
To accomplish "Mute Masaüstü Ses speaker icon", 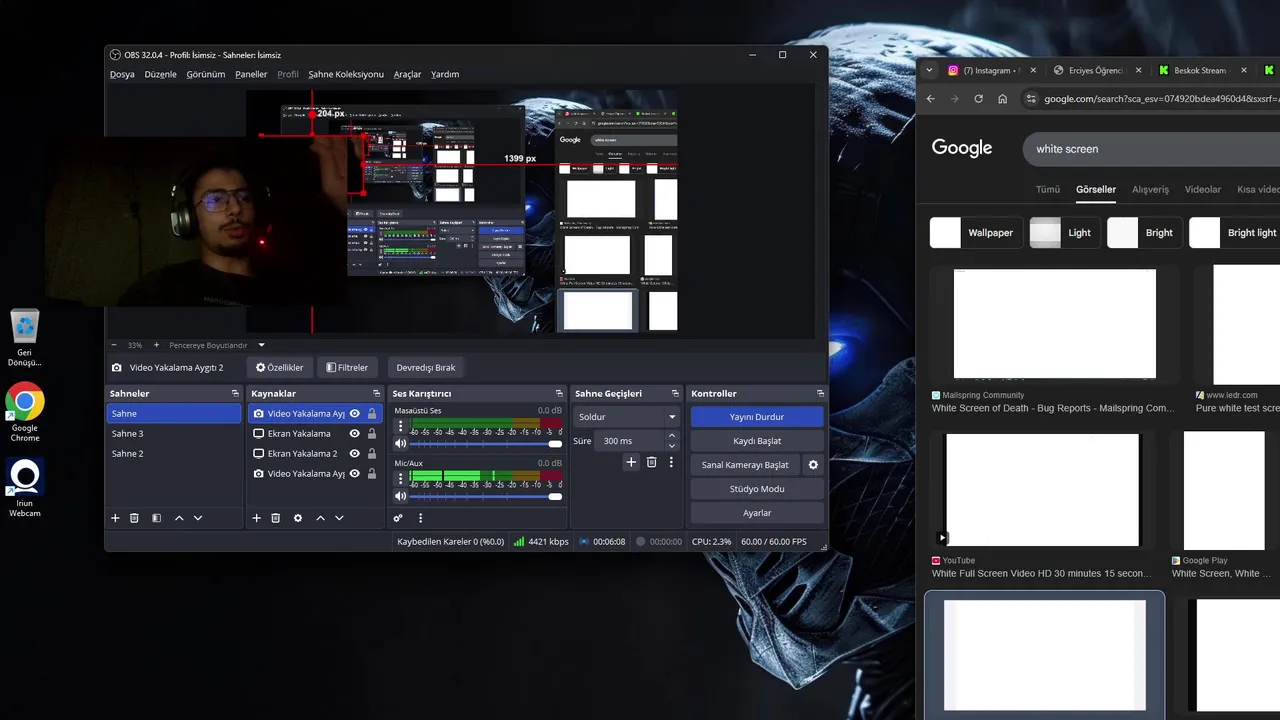I will pos(401,443).
